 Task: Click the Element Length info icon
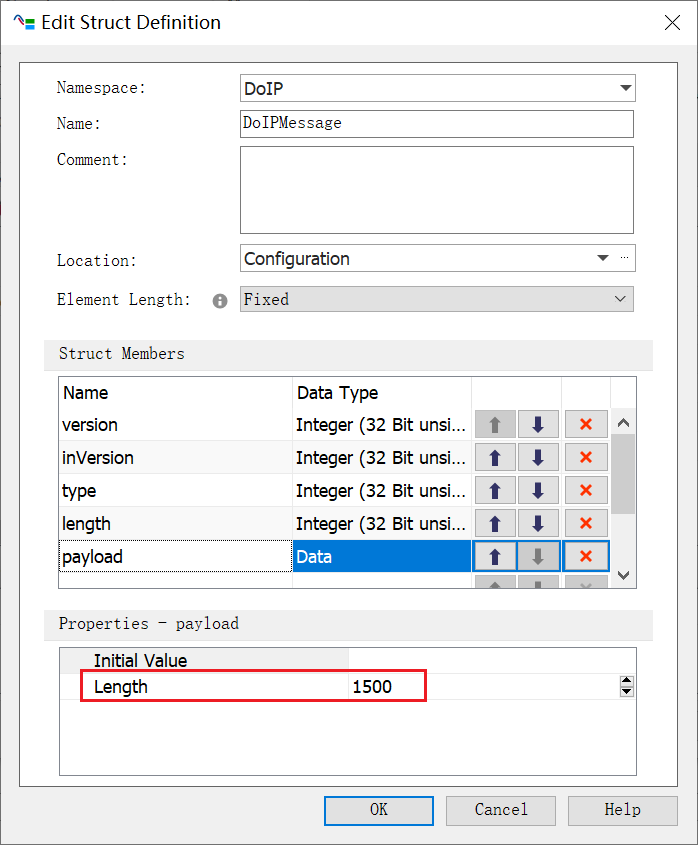tap(220, 300)
